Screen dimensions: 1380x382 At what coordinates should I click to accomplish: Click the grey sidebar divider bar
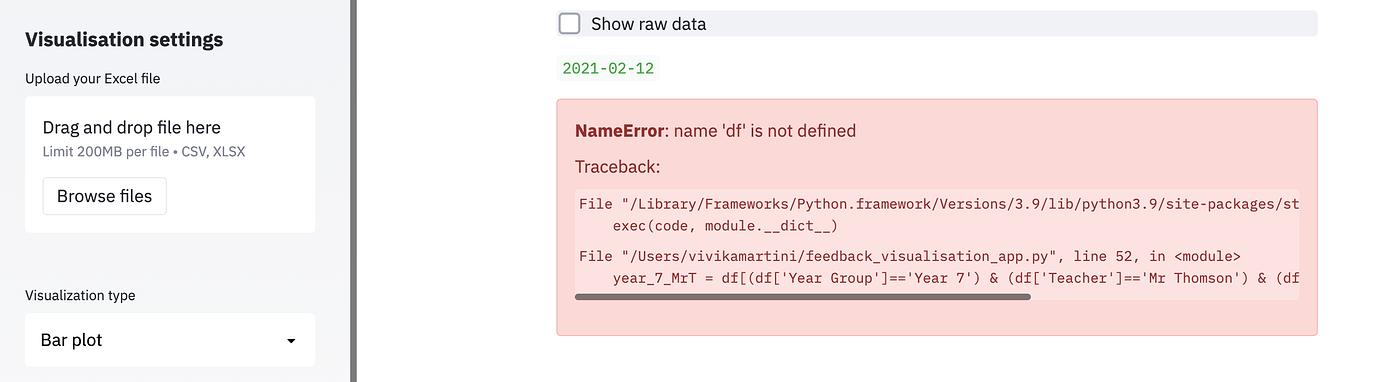point(353,191)
